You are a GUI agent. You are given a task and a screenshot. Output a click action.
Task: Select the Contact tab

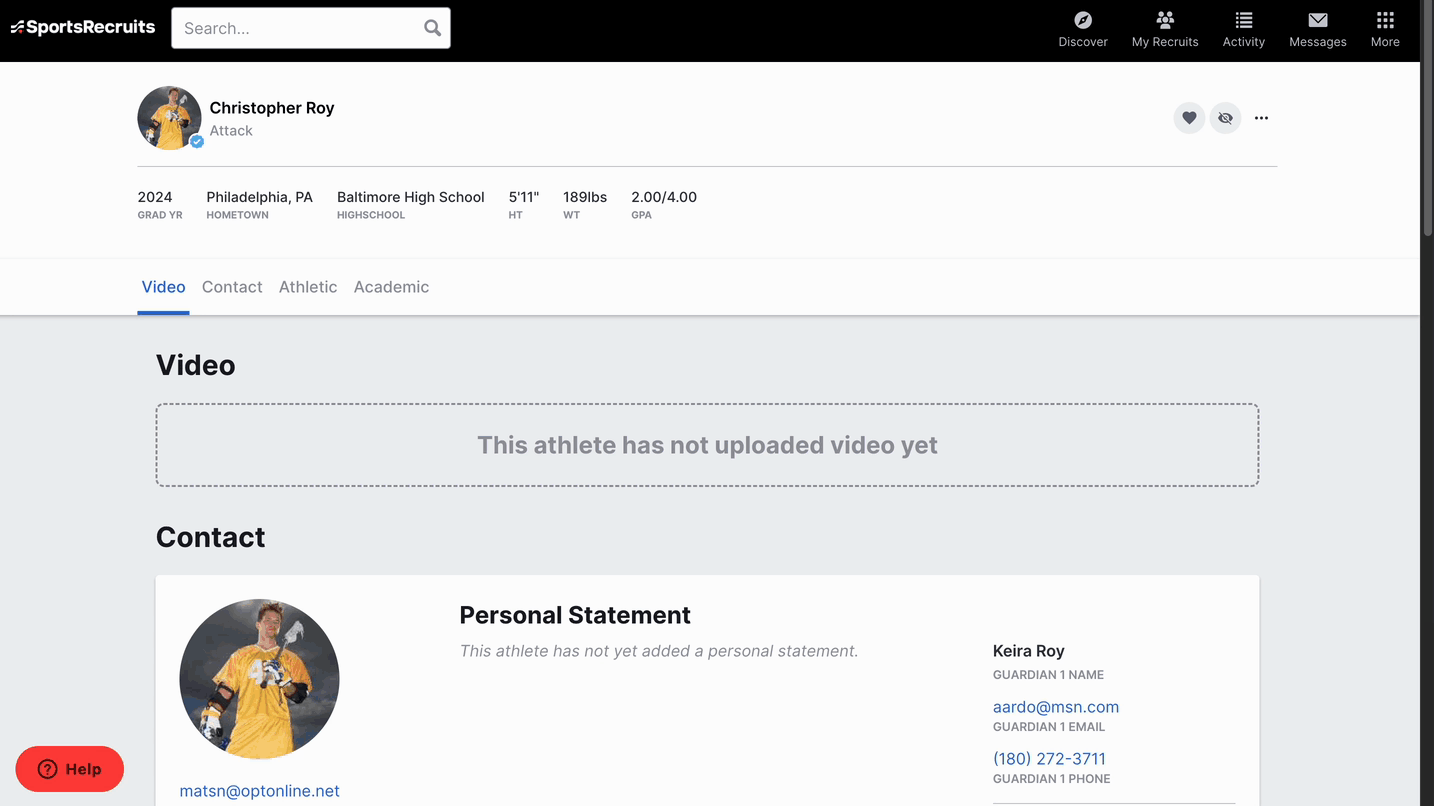(232, 287)
